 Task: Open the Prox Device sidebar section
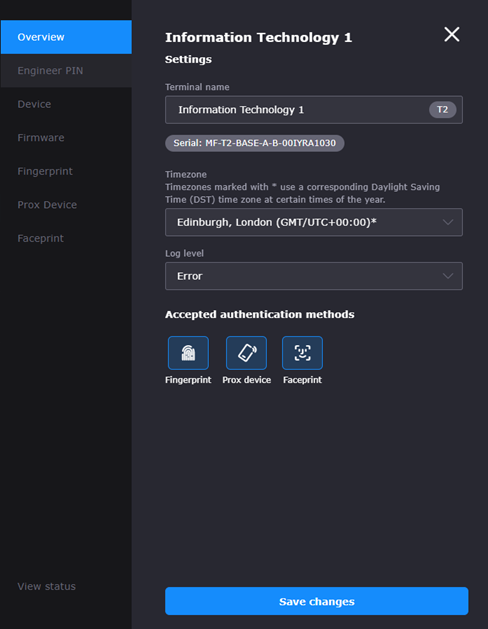[66, 205]
